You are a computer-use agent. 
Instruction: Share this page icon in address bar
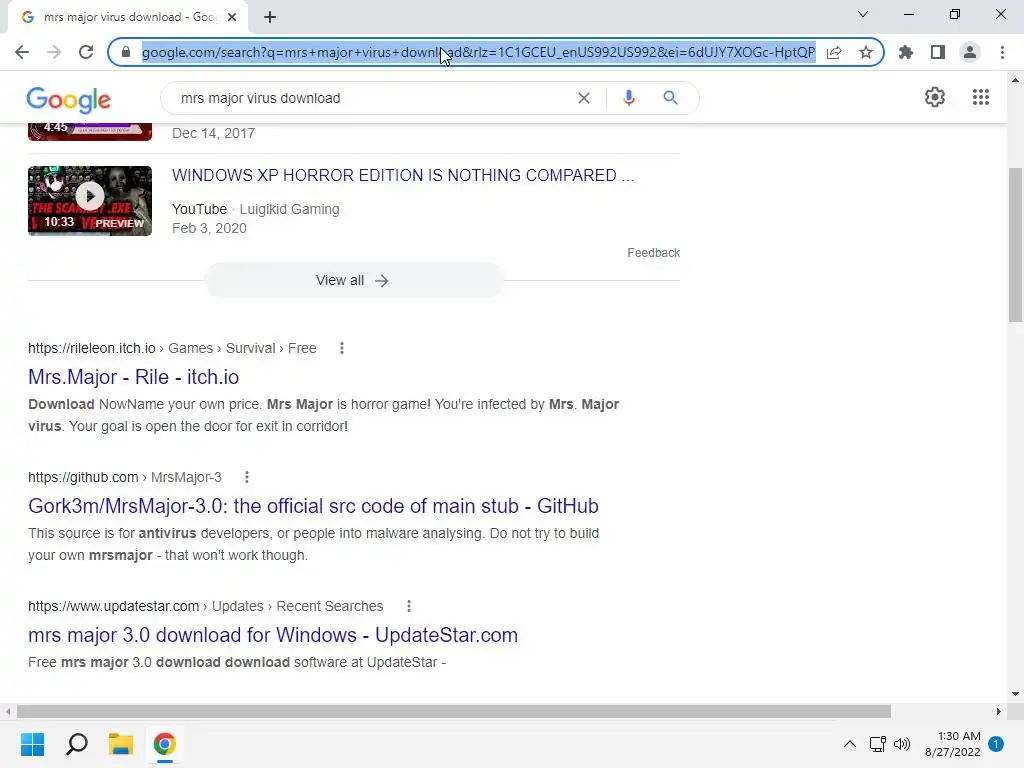tap(834, 52)
